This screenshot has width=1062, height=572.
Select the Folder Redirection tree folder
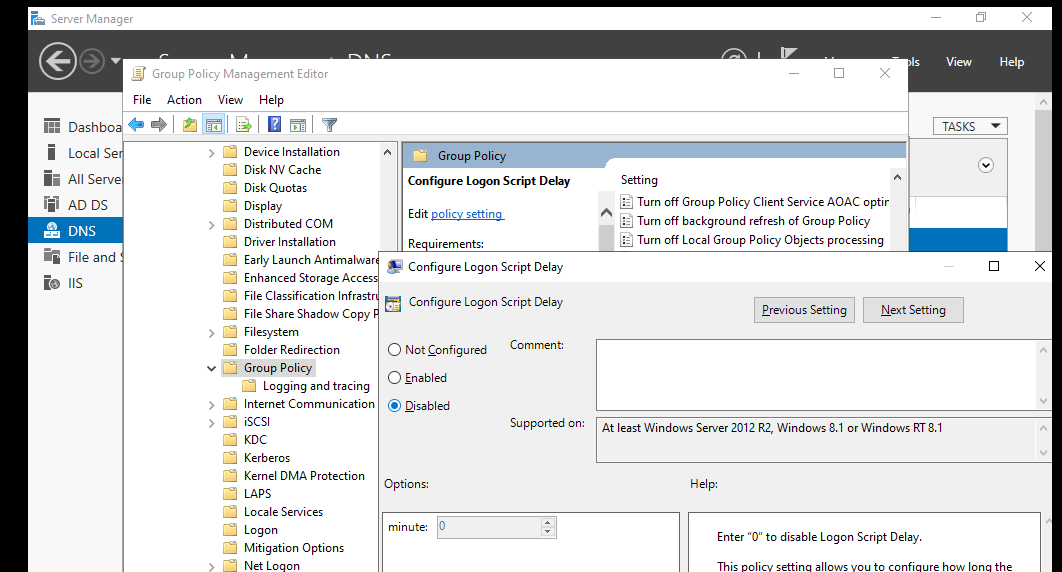click(x=282, y=350)
